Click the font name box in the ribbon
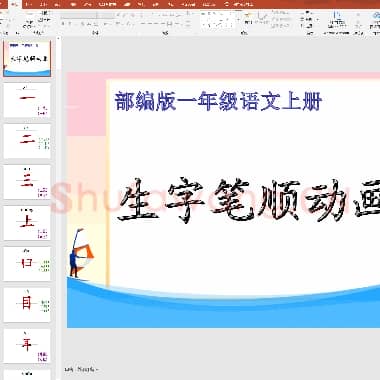Screen dimensions: 380x380 79,15
